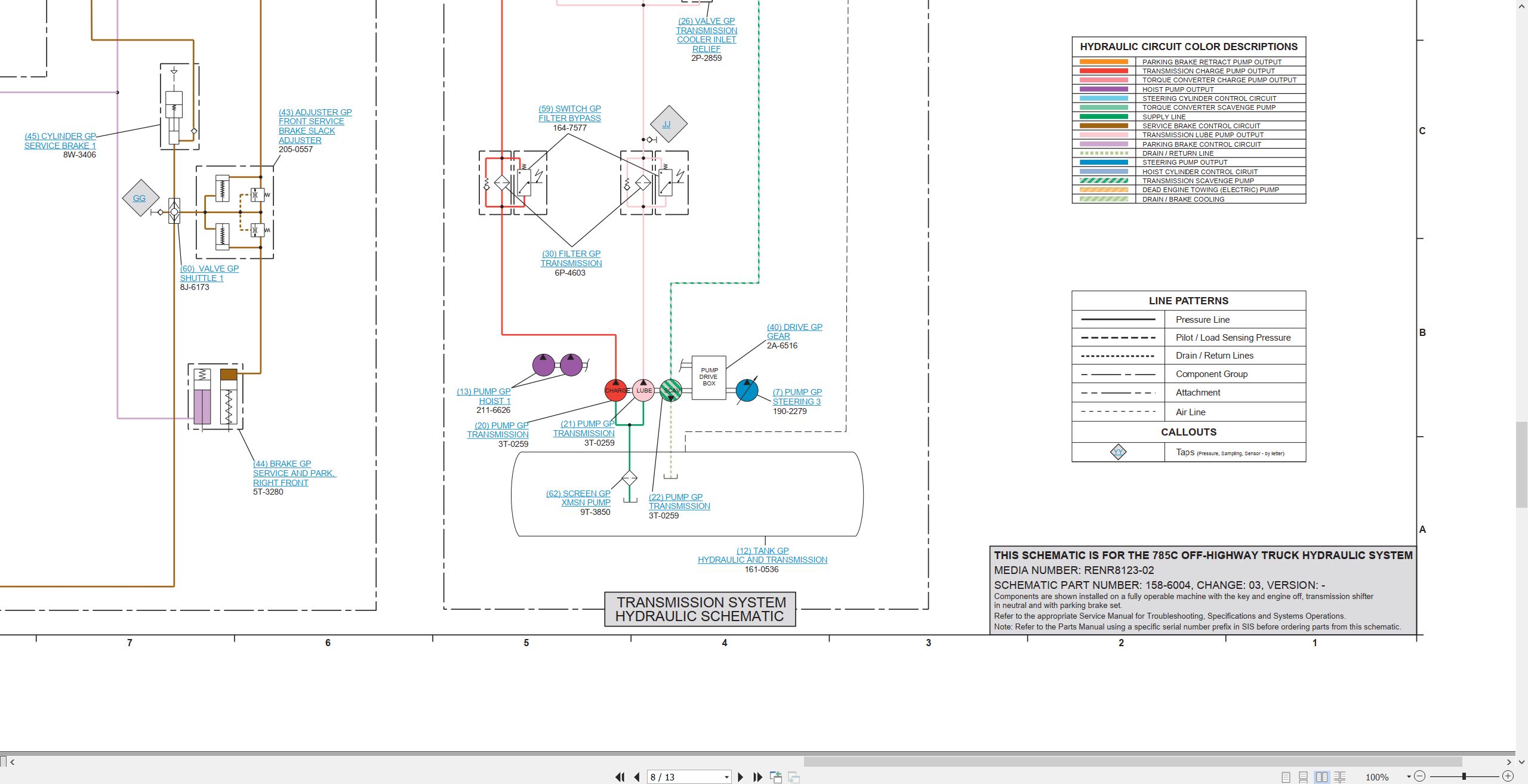This screenshot has width=1528, height=784.
Task: Select continuous facing view mode
Action: [x=1340, y=777]
